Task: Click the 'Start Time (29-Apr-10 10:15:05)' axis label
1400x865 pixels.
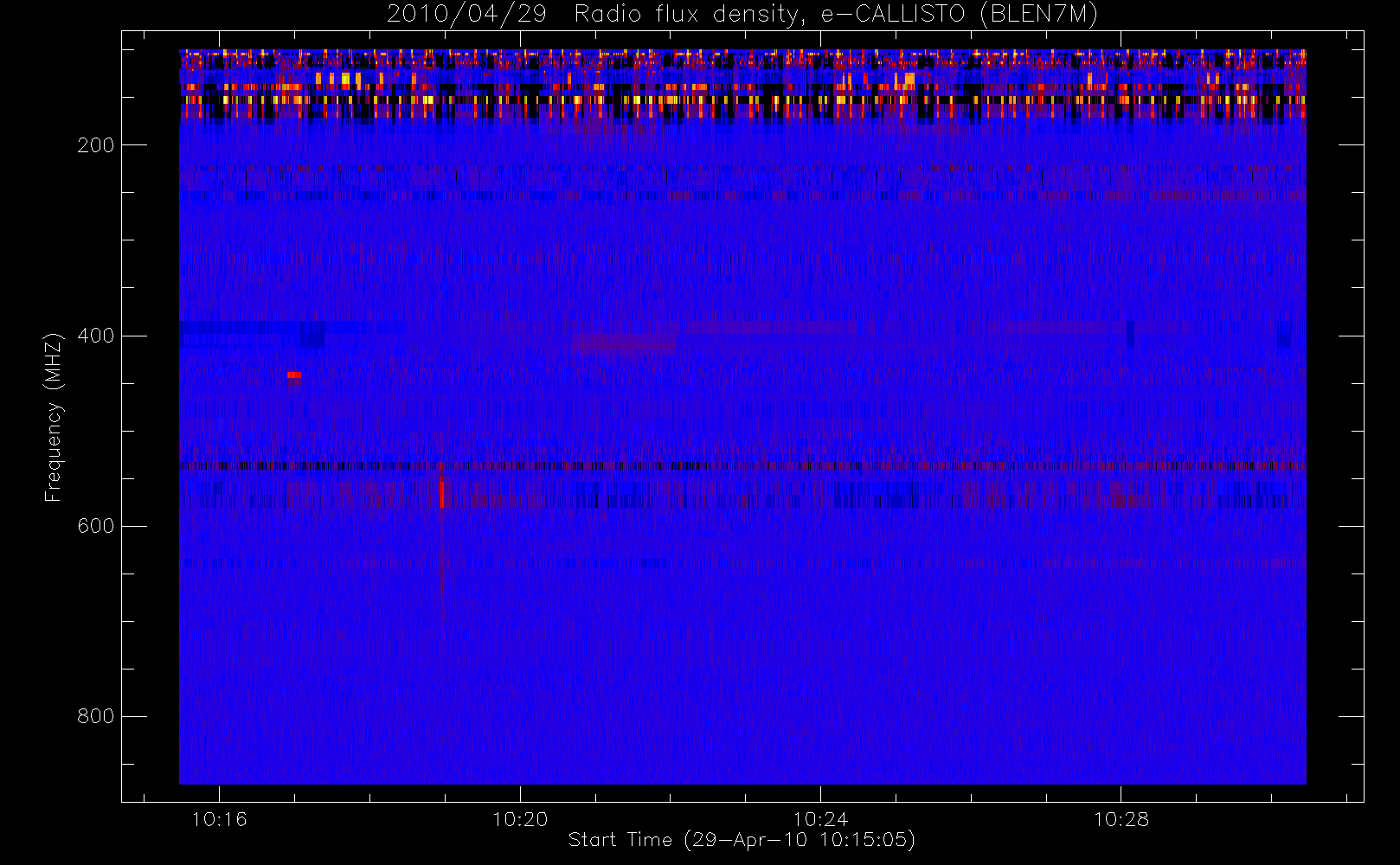Action: (742, 840)
